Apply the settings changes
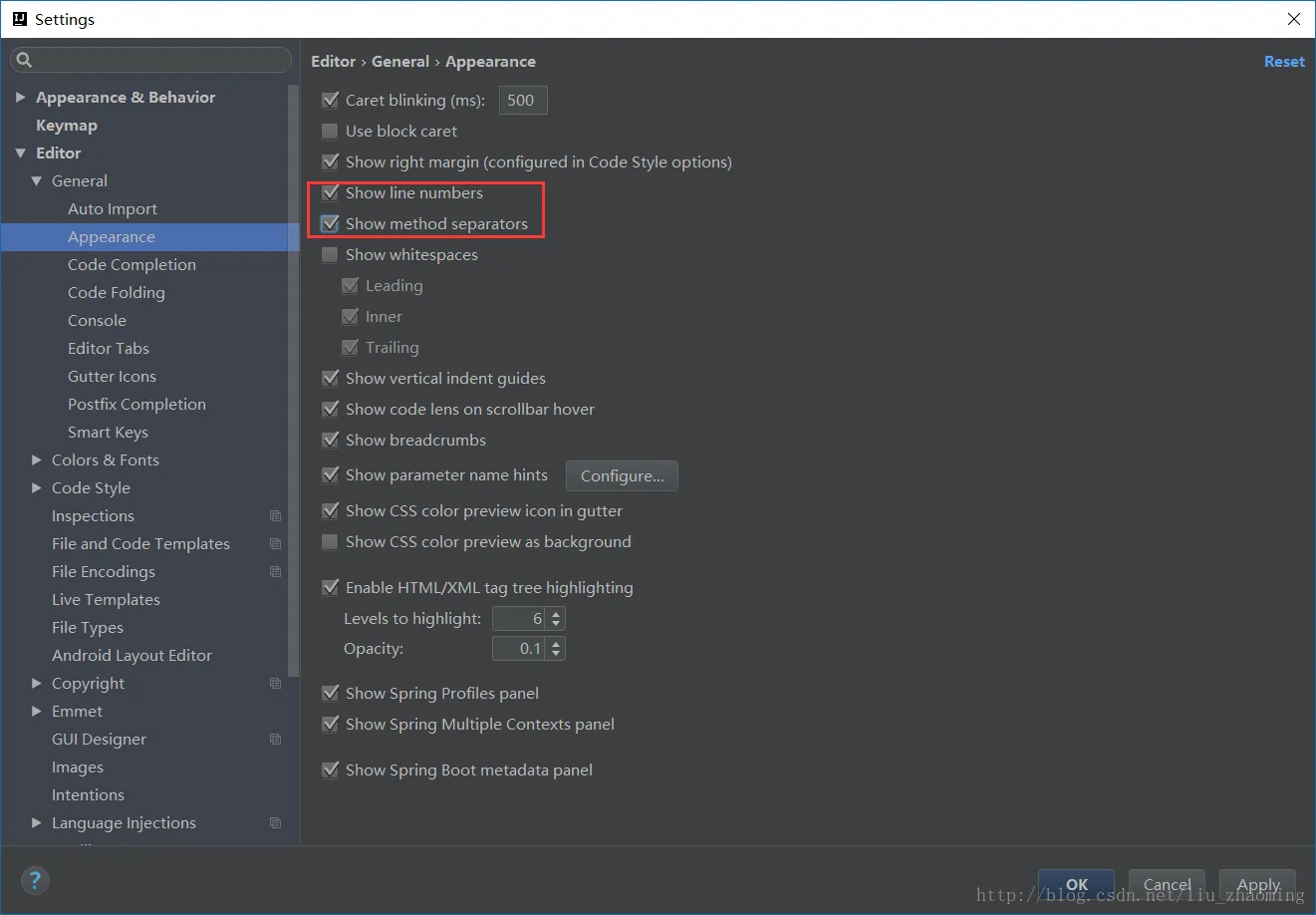Viewport: 1316px width, 915px height. coord(1258,884)
